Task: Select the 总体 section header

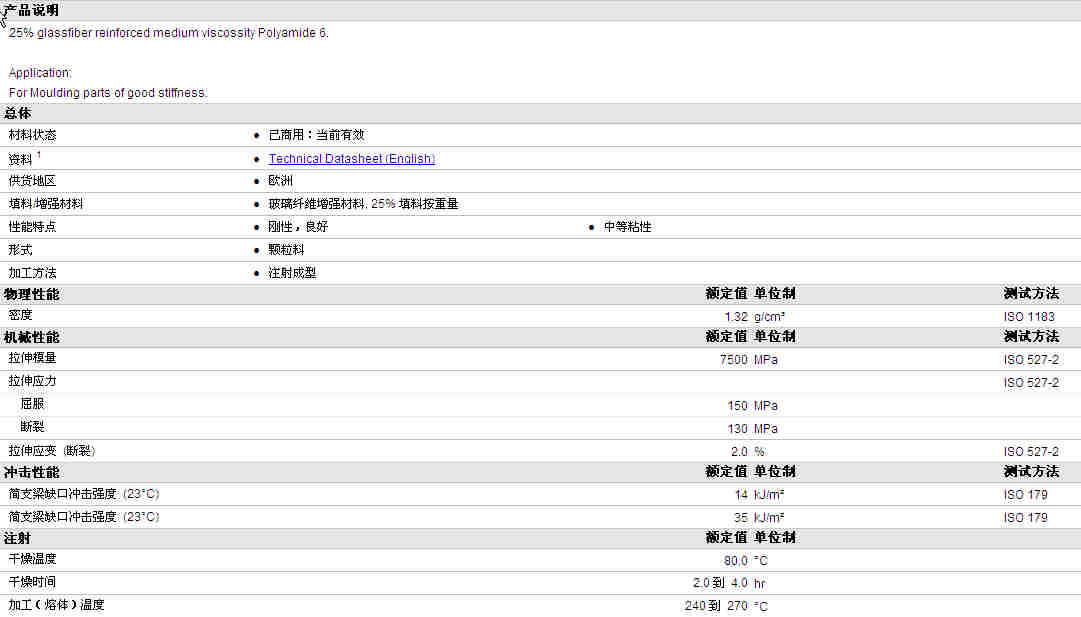Action: 18,113
